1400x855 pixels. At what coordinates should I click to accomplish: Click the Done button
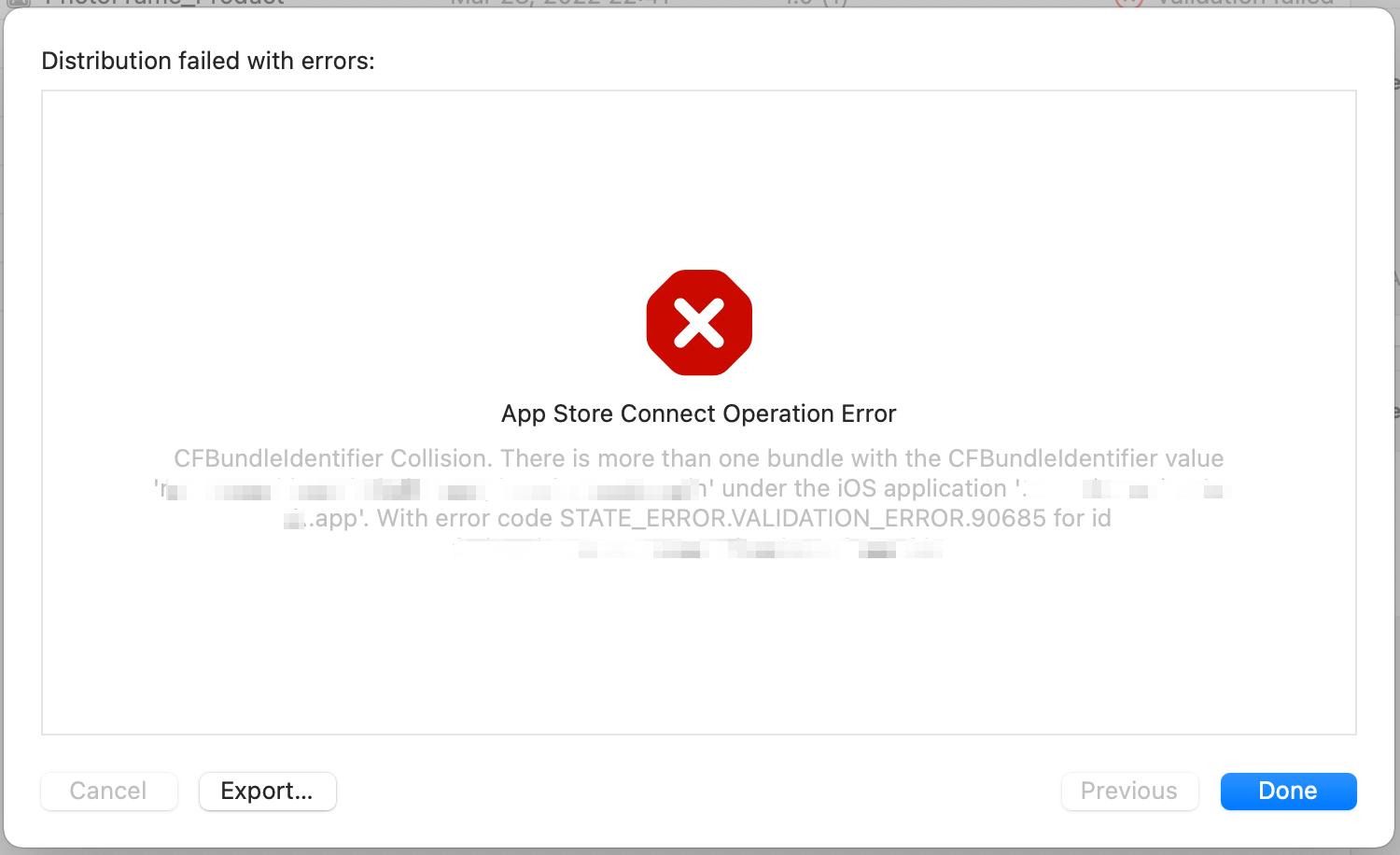(1288, 792)
